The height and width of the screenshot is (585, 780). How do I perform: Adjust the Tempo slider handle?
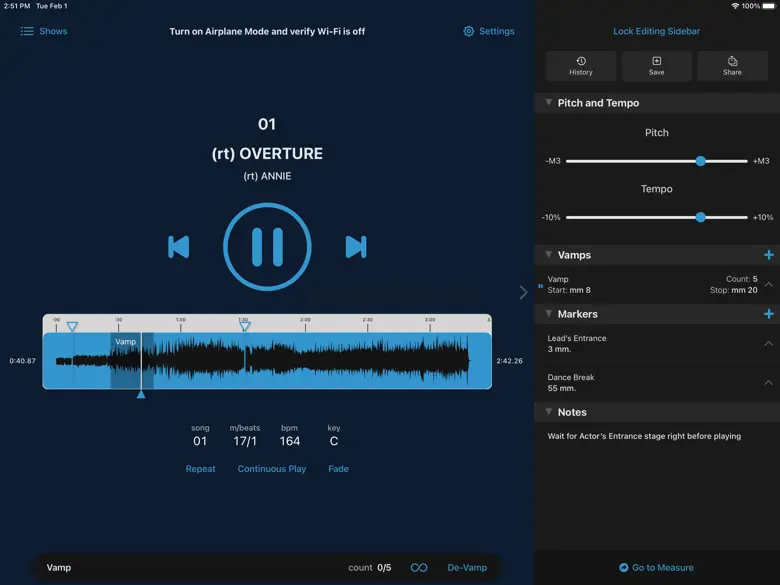click(700, 217)
